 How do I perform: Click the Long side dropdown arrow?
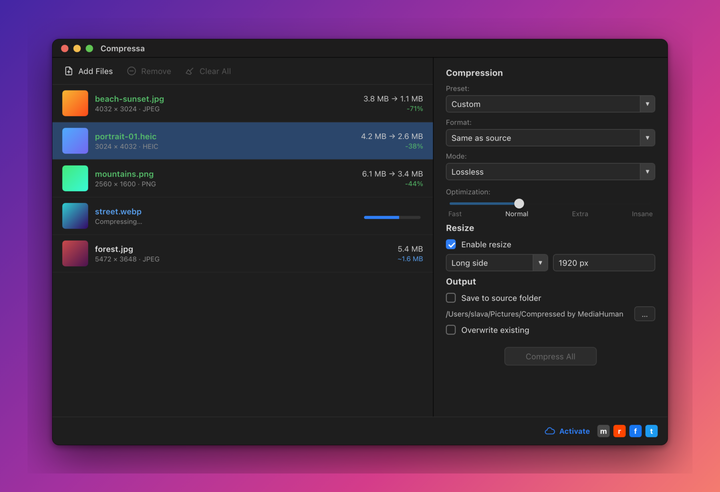pyautogui.click(x=540, y=263)
